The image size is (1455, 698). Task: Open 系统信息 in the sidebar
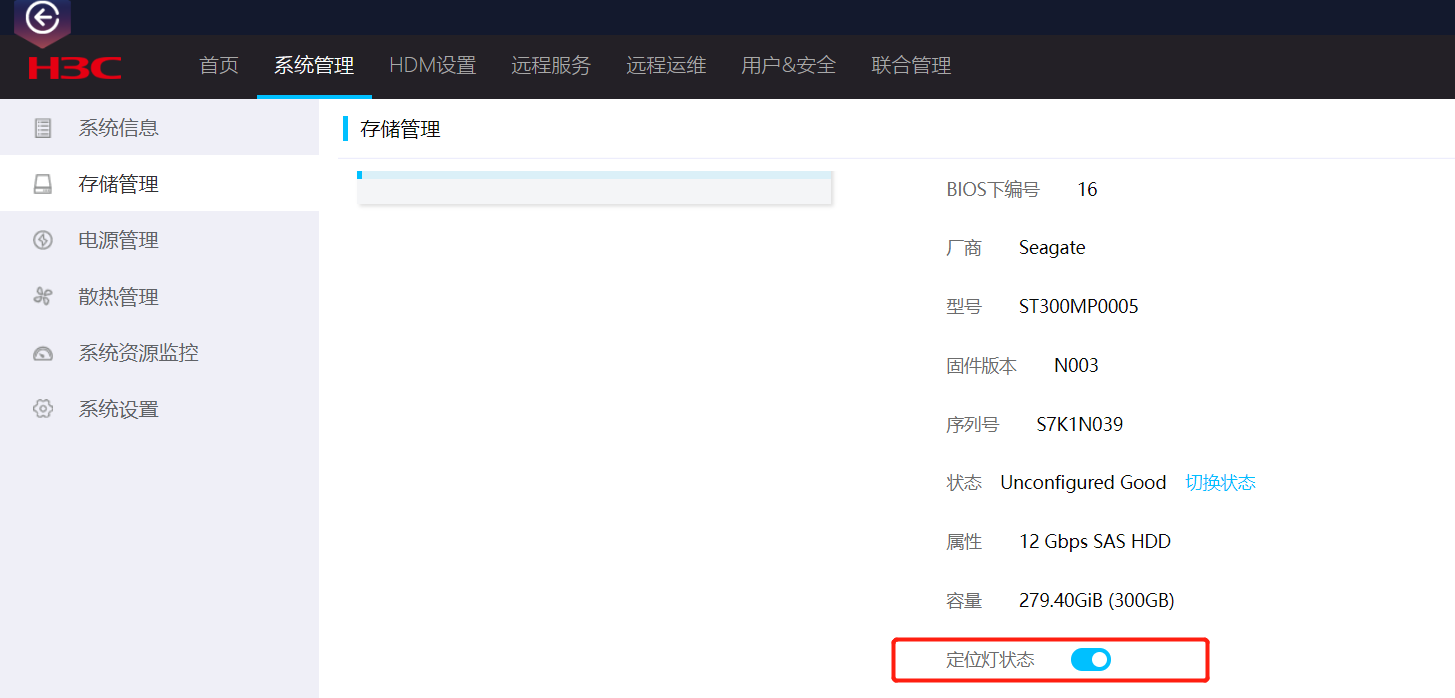[x=159, y=128]
